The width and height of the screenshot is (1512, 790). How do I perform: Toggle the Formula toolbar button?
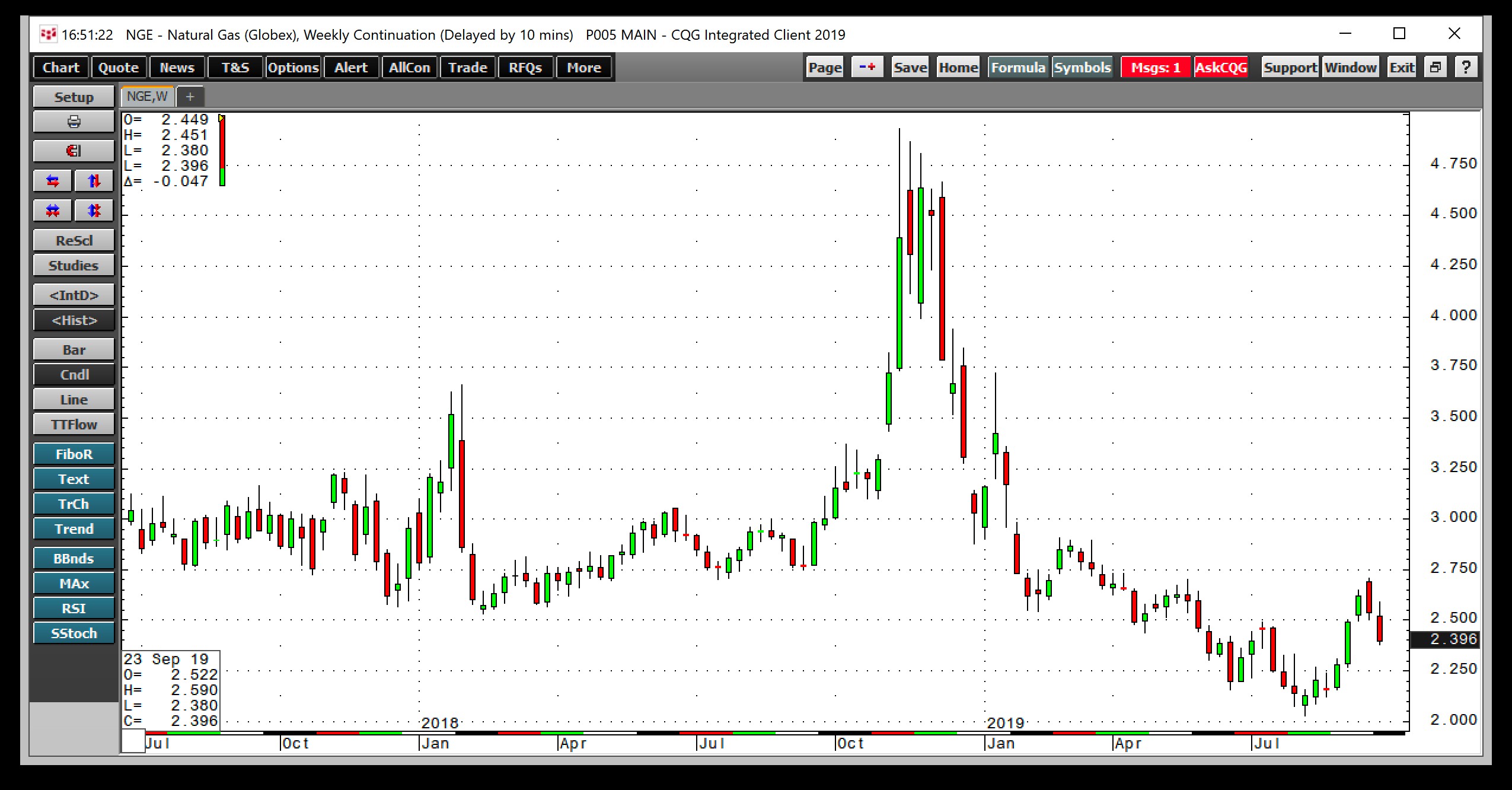click(x=1018, y=67)
